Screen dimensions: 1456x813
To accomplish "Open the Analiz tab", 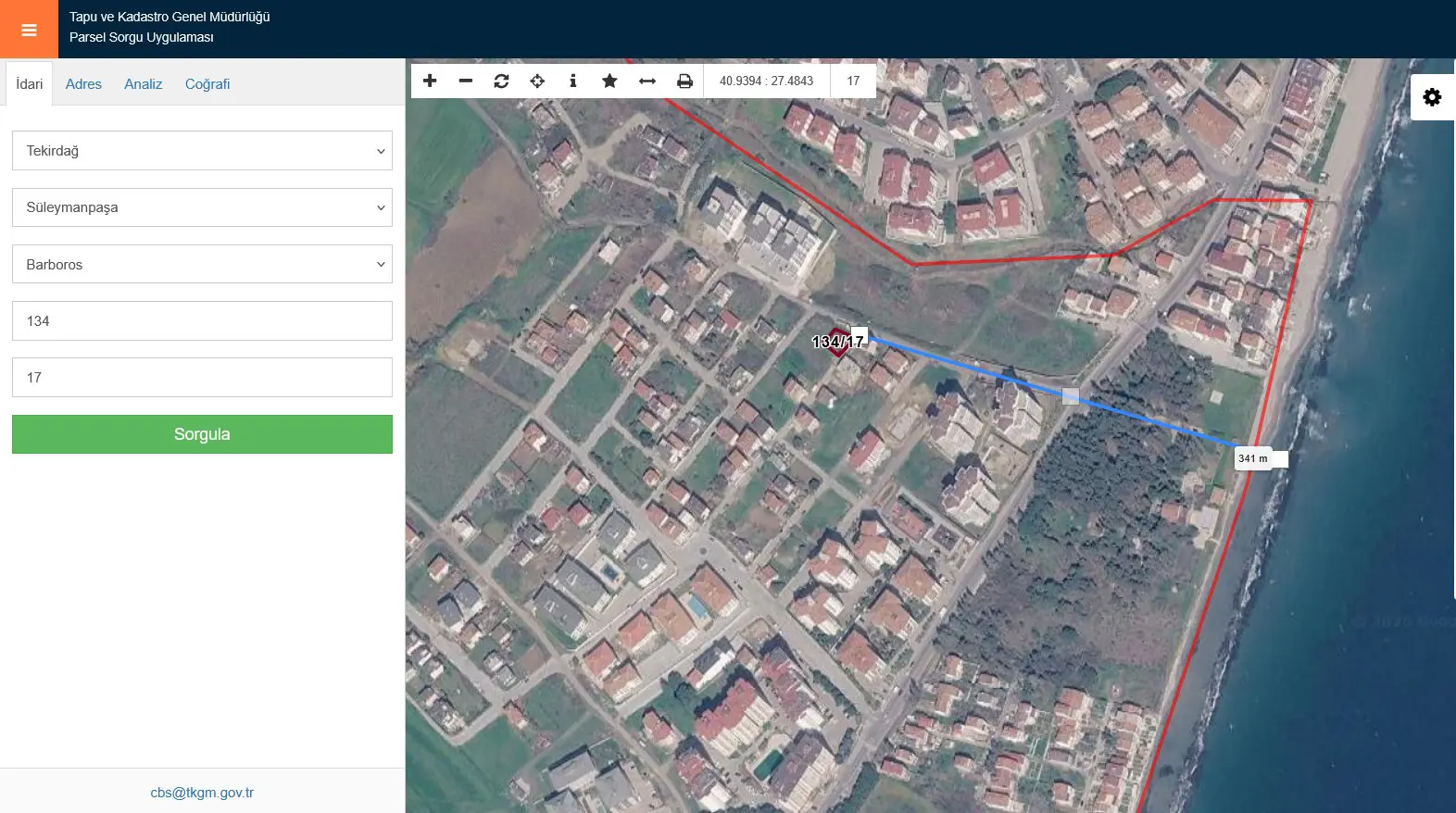I will [x=144, y=84].
